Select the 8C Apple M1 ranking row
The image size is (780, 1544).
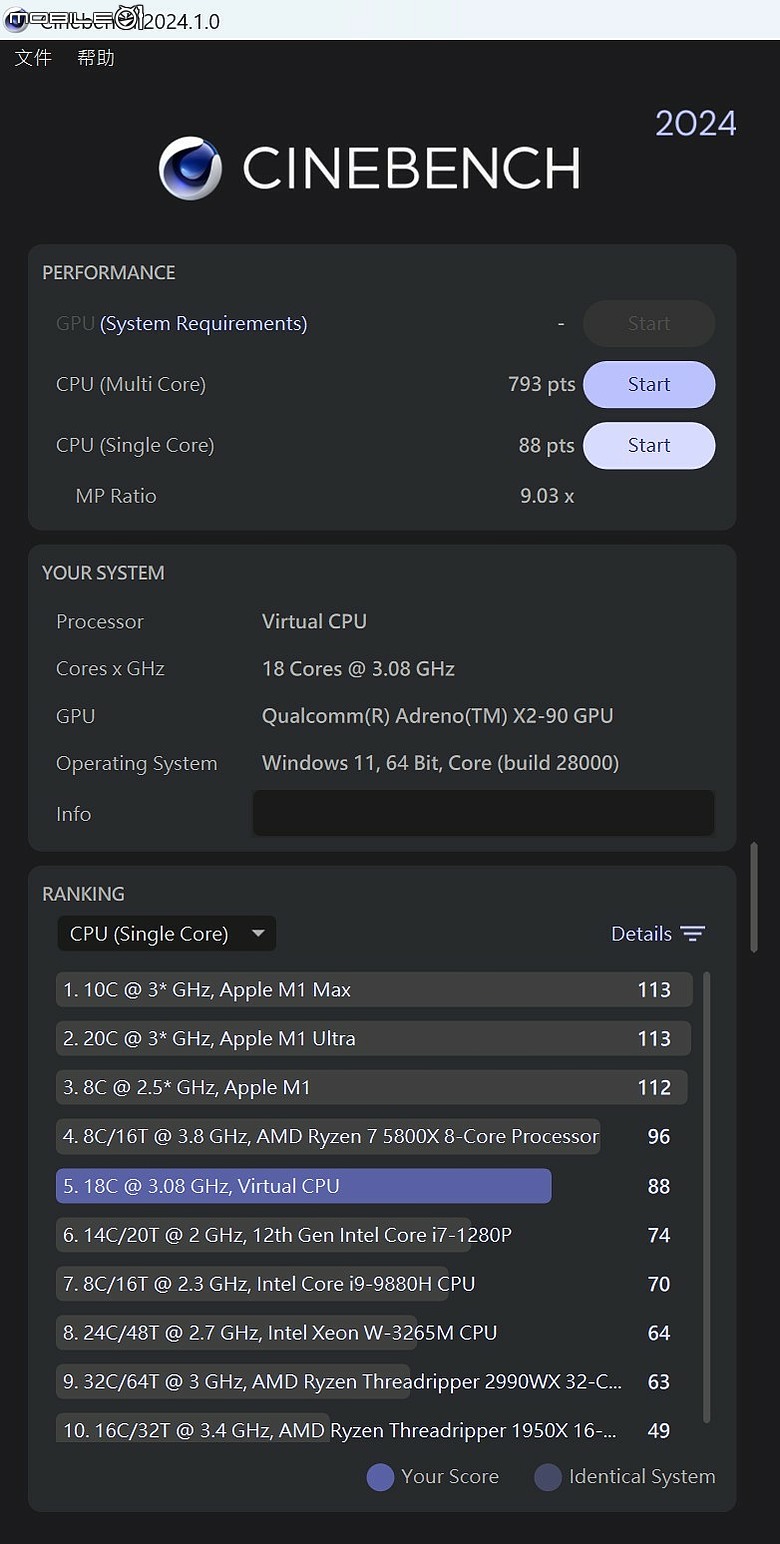(x=374, y=1088)
